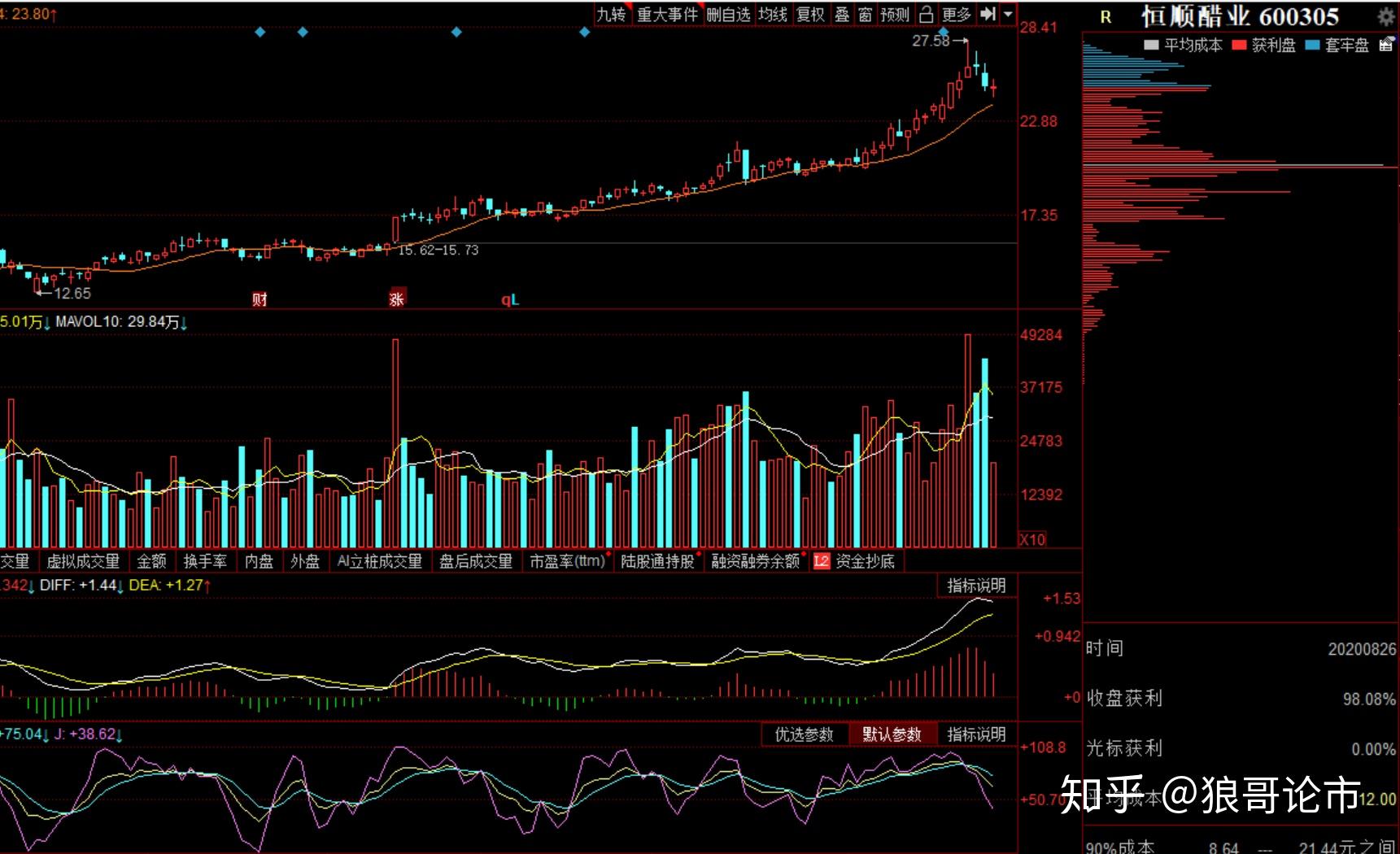Viewport: 1400px width, 854px height.
Task: Click the 叠 overlay button
Action: pos(842,15)
